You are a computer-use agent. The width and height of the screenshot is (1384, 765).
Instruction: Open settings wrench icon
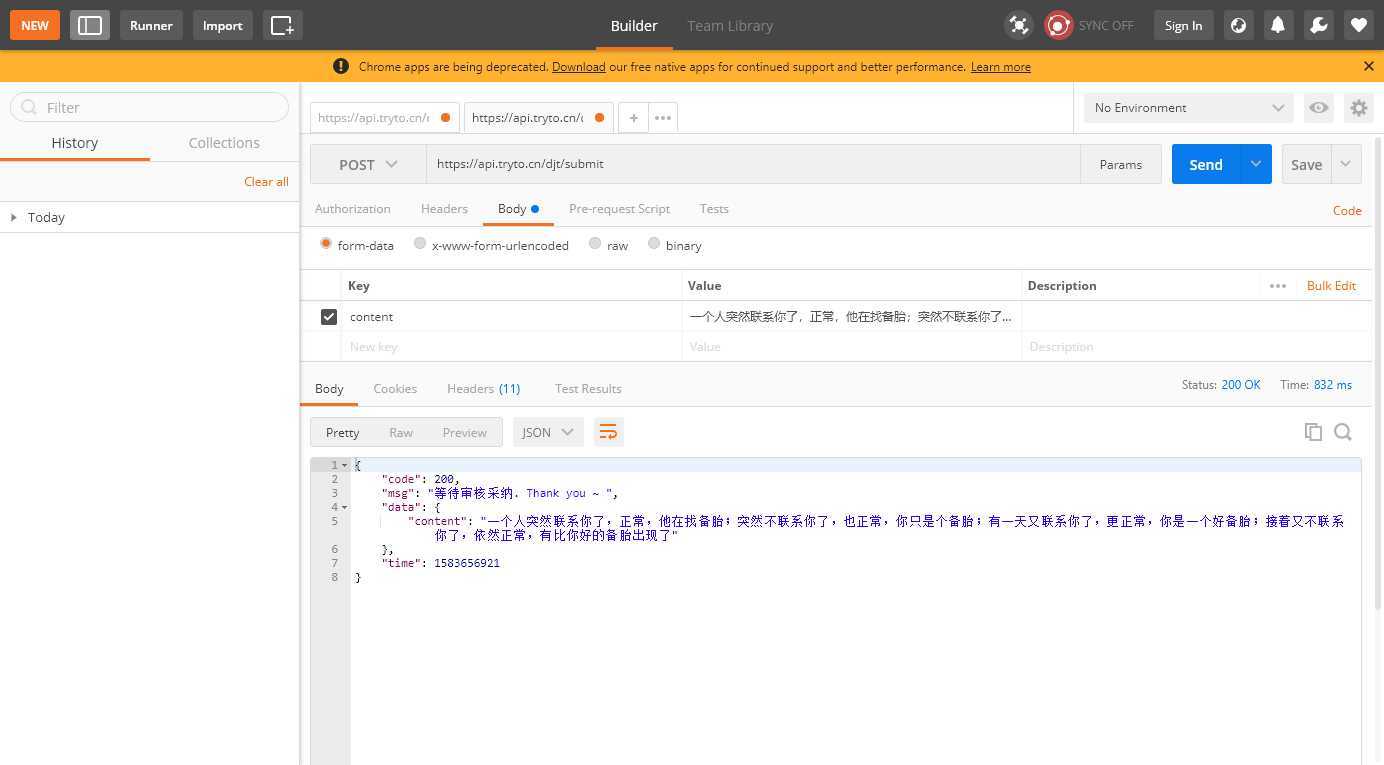click(1318, 25)
